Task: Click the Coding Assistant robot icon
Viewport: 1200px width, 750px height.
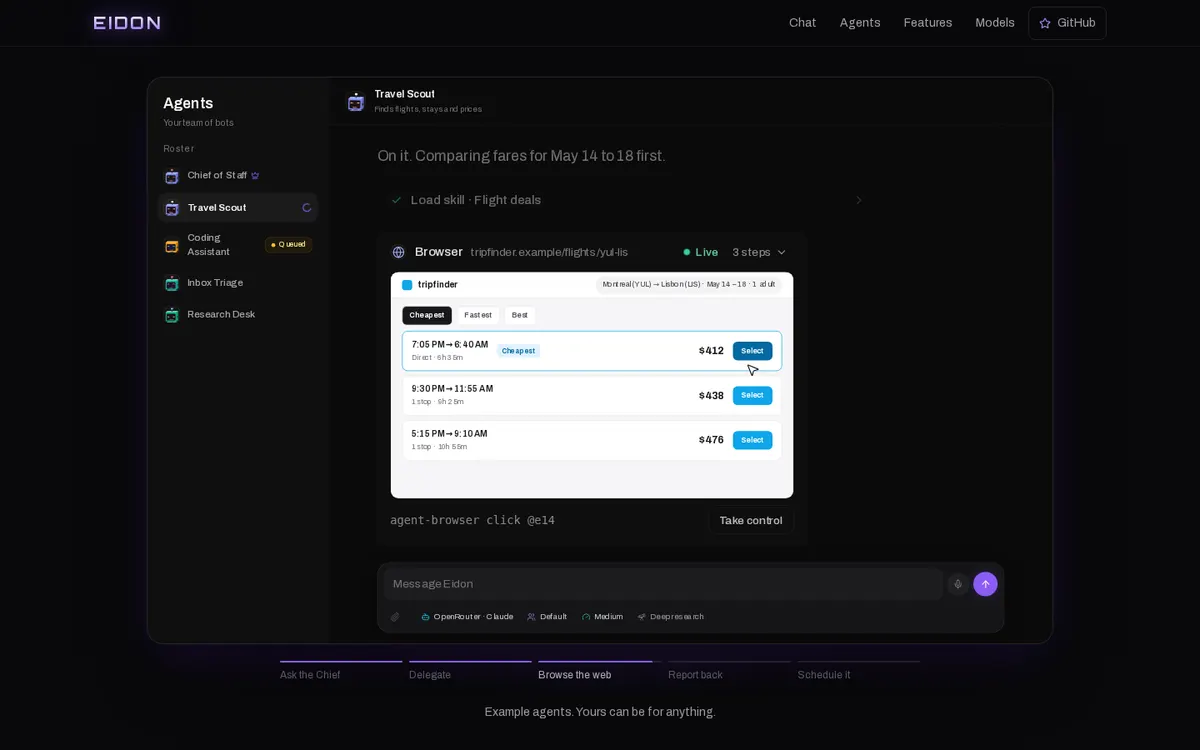Action: tap(171, 245)
